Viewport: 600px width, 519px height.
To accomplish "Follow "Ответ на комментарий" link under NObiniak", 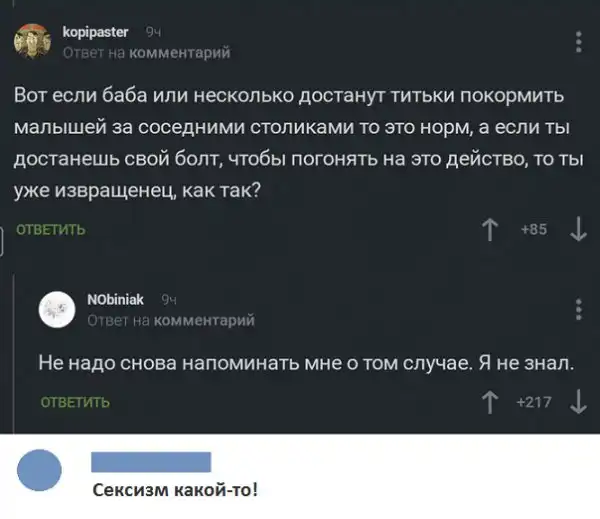I will pyautogui.click(x=170, y=319).
